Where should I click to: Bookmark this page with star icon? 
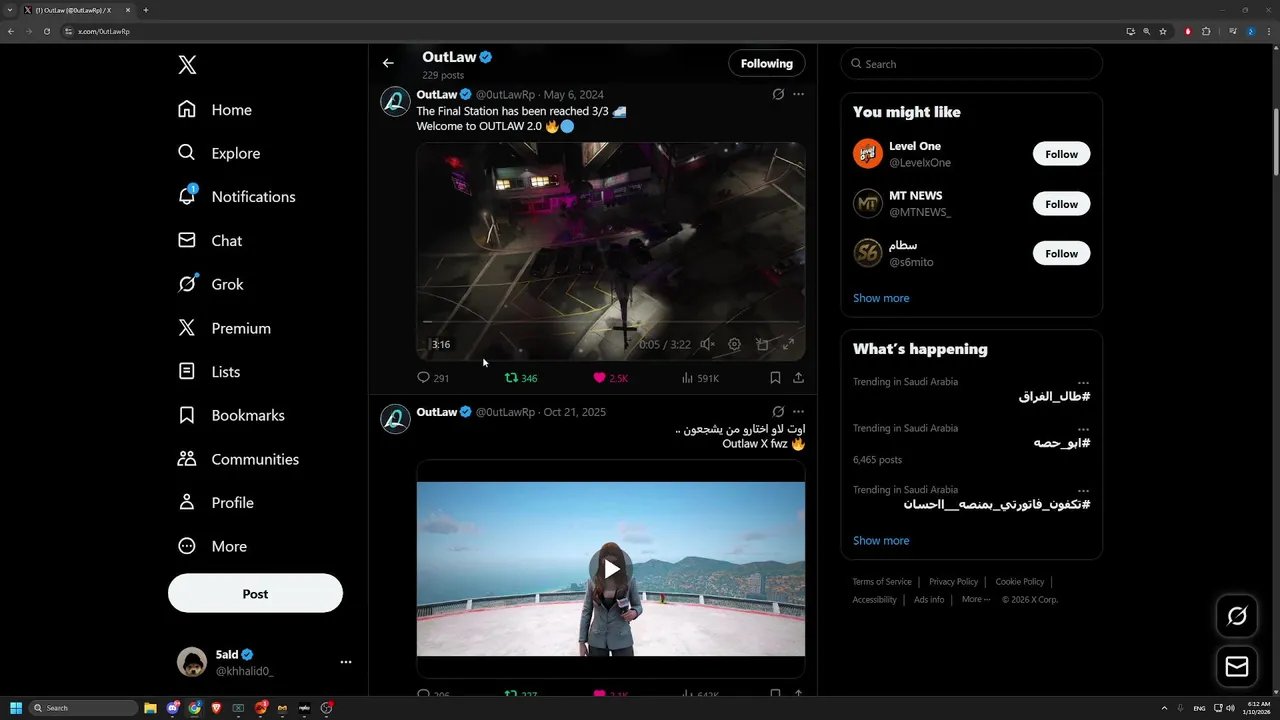coord(1163,31)
